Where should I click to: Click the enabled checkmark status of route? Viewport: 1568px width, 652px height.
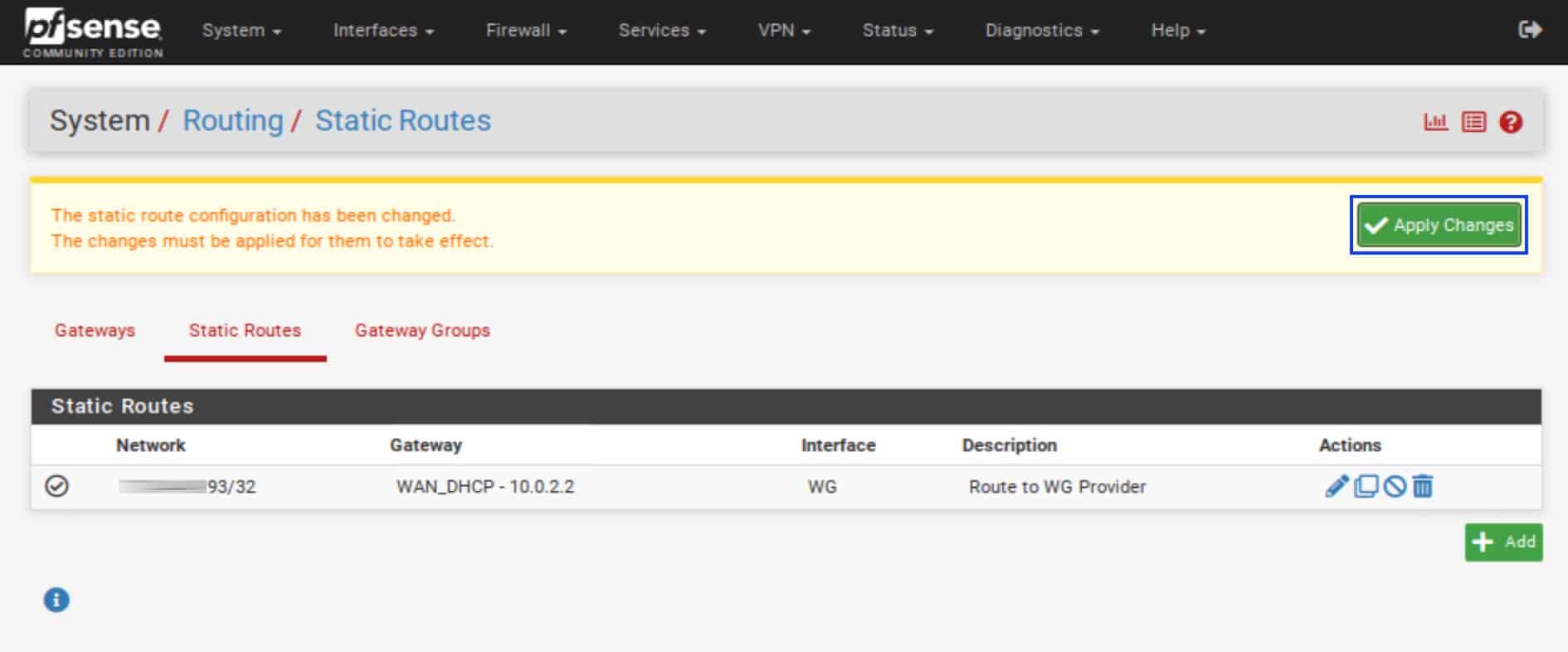pyautogui.click(x=56, y=486)
